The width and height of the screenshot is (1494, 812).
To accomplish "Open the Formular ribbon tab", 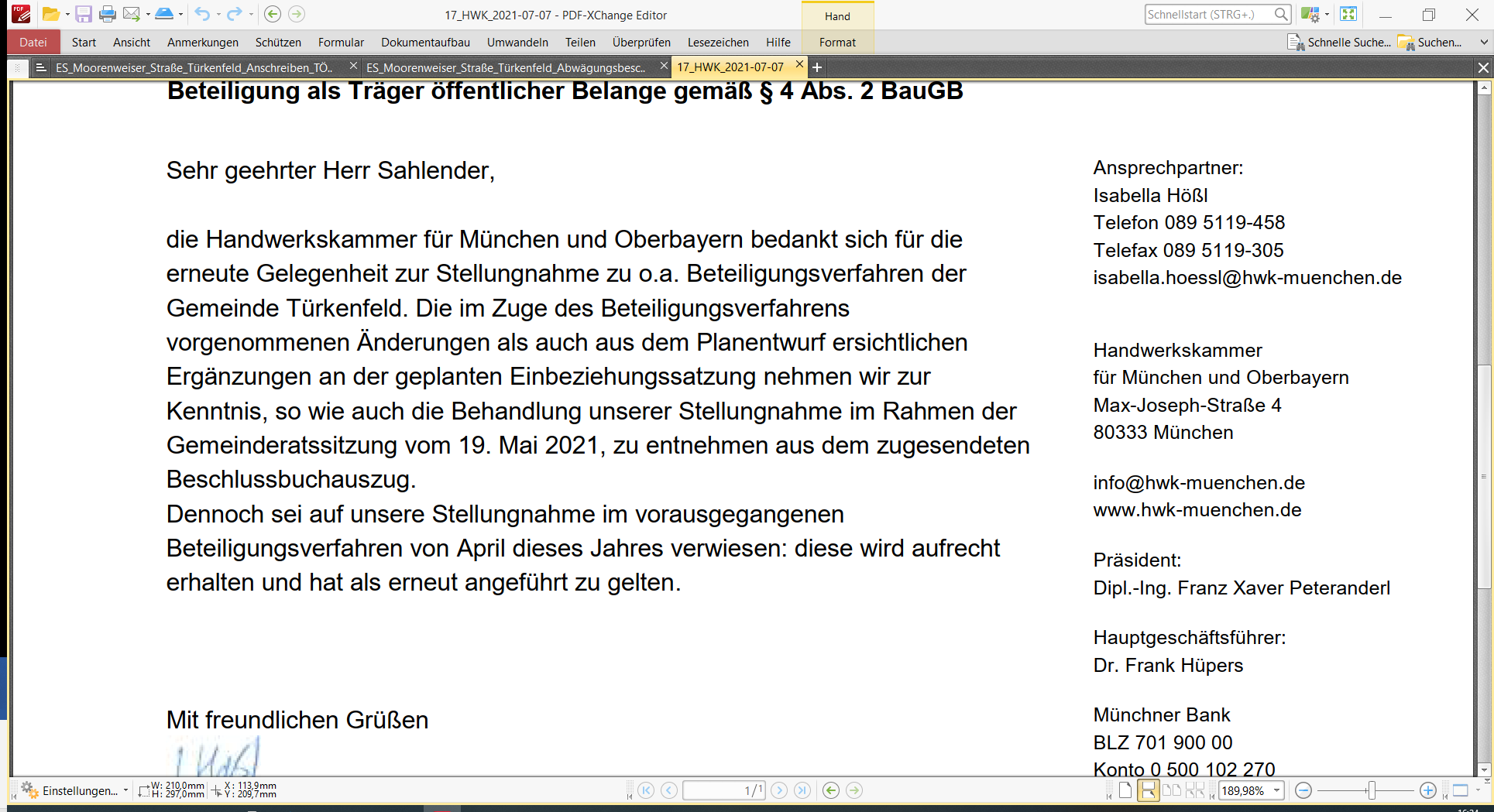I will click(x=341, y=43).
